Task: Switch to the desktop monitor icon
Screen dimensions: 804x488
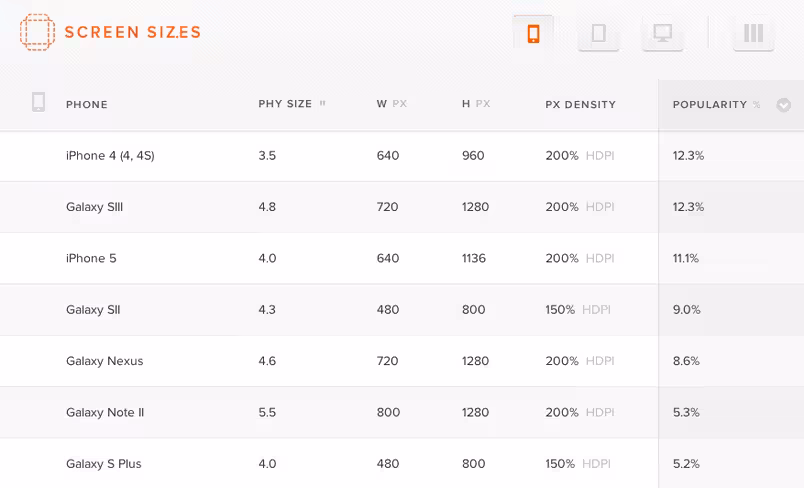Action: coord(662,33)
